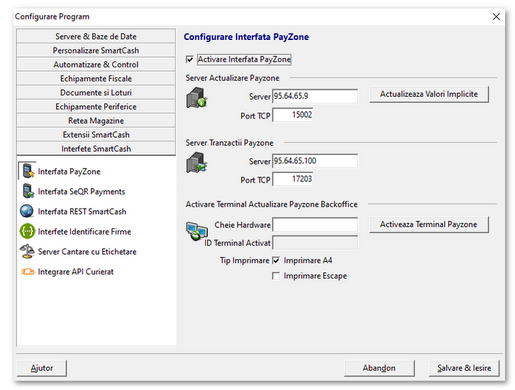Enable the Imprimare Escape checkbox

point(276,276)
